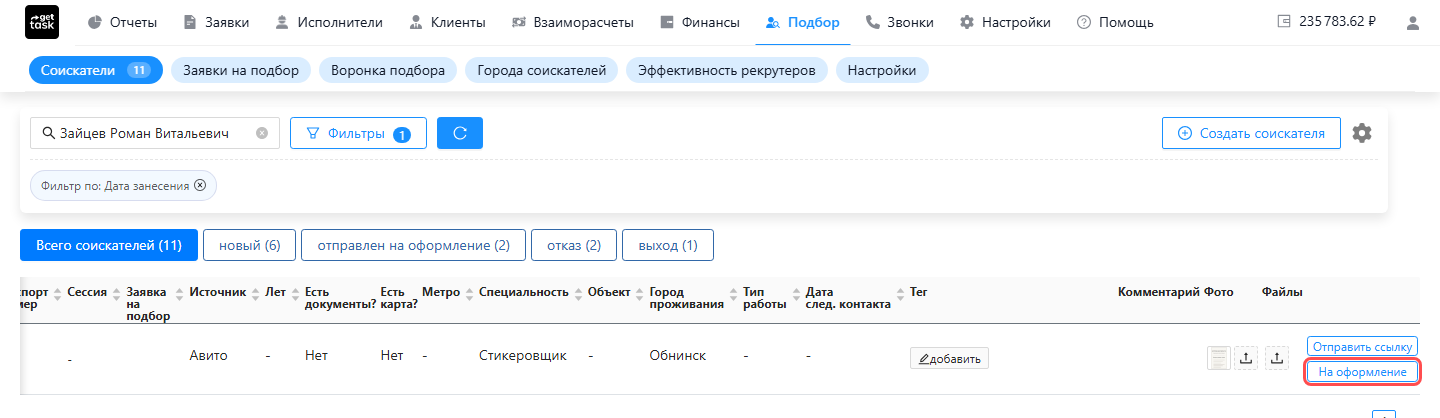Click the Есть карта? column header
1440x418 pixels.
point(399,298)
